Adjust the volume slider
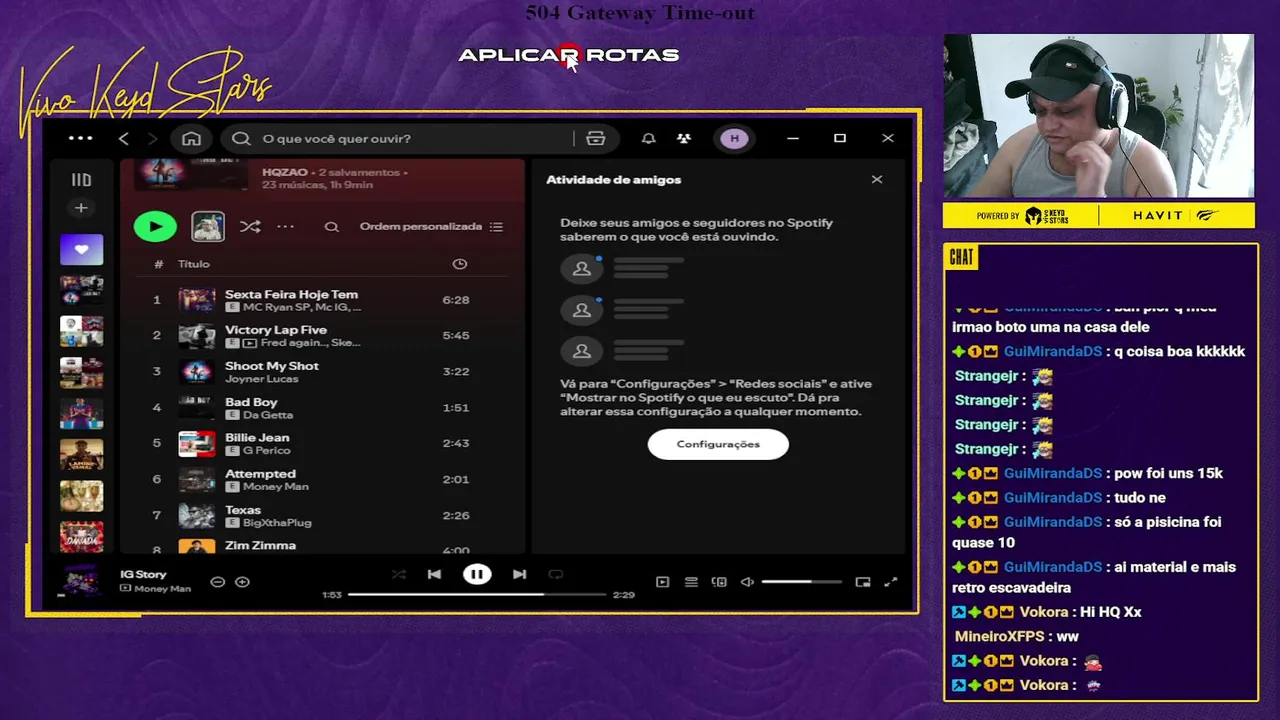 pos(801,582)
